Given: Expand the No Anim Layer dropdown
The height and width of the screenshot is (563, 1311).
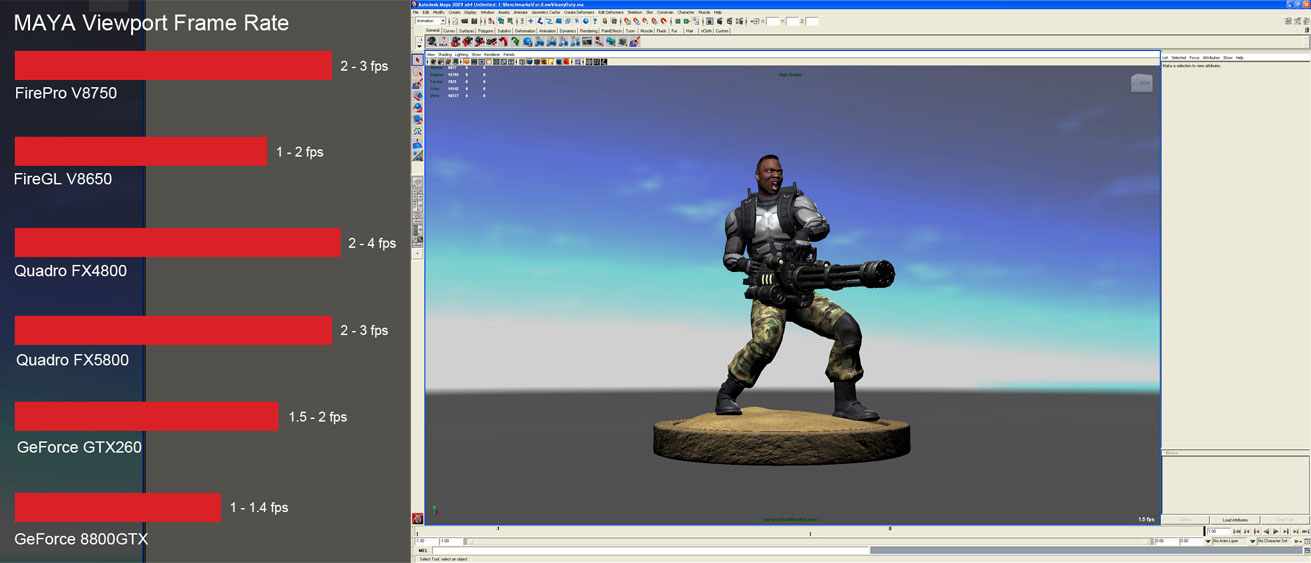Looking at the screenshot, I should click(1230, 541).
